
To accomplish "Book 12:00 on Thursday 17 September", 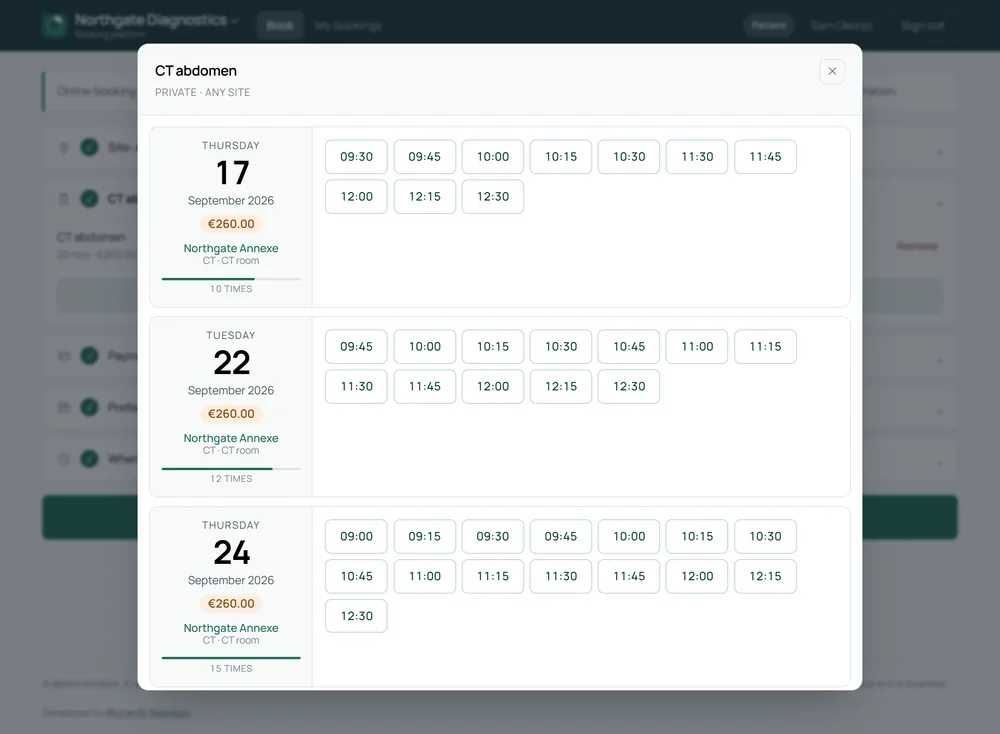I will pyautogui.click(x=357, y=196).
